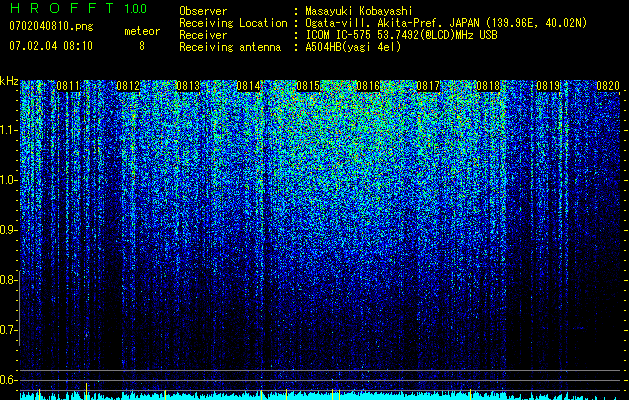Click the 0.8 kHz frequency label
The image size is (629, 400).
click(8, 280)
